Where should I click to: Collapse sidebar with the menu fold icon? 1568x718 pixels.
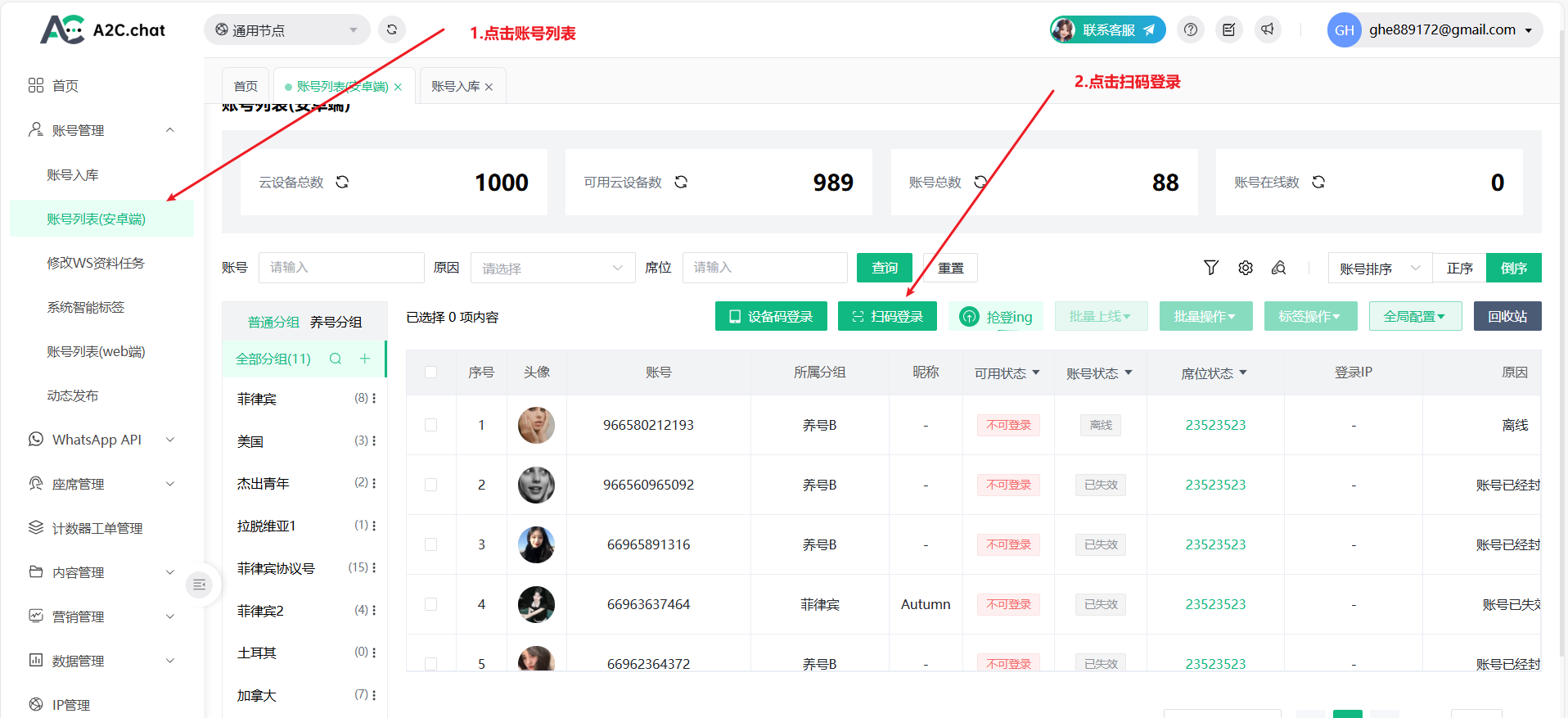[199, 585]
